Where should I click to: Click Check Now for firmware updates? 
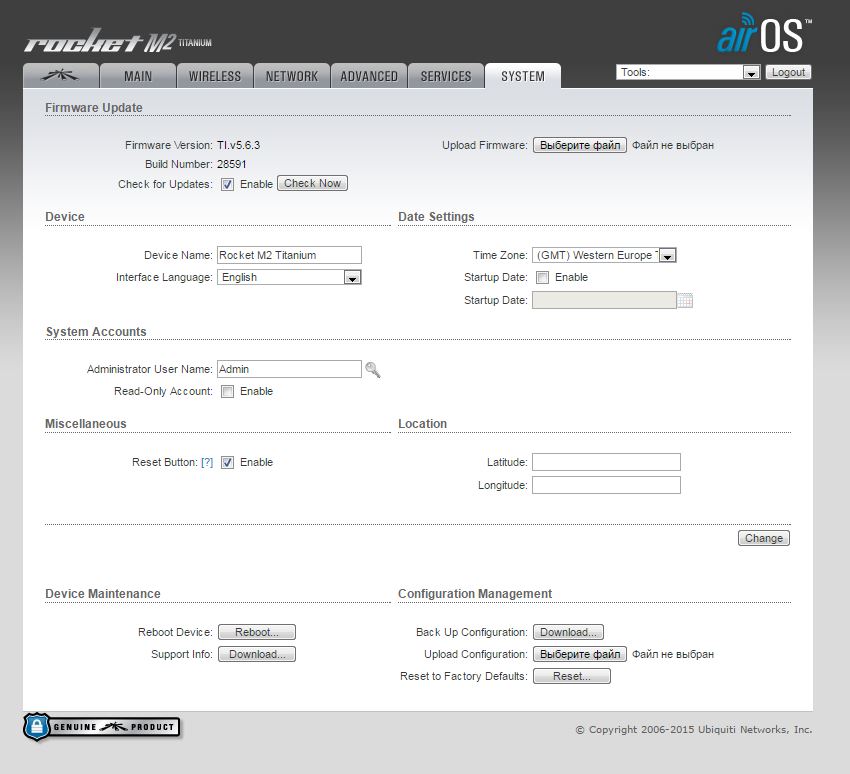pos(312,183)
